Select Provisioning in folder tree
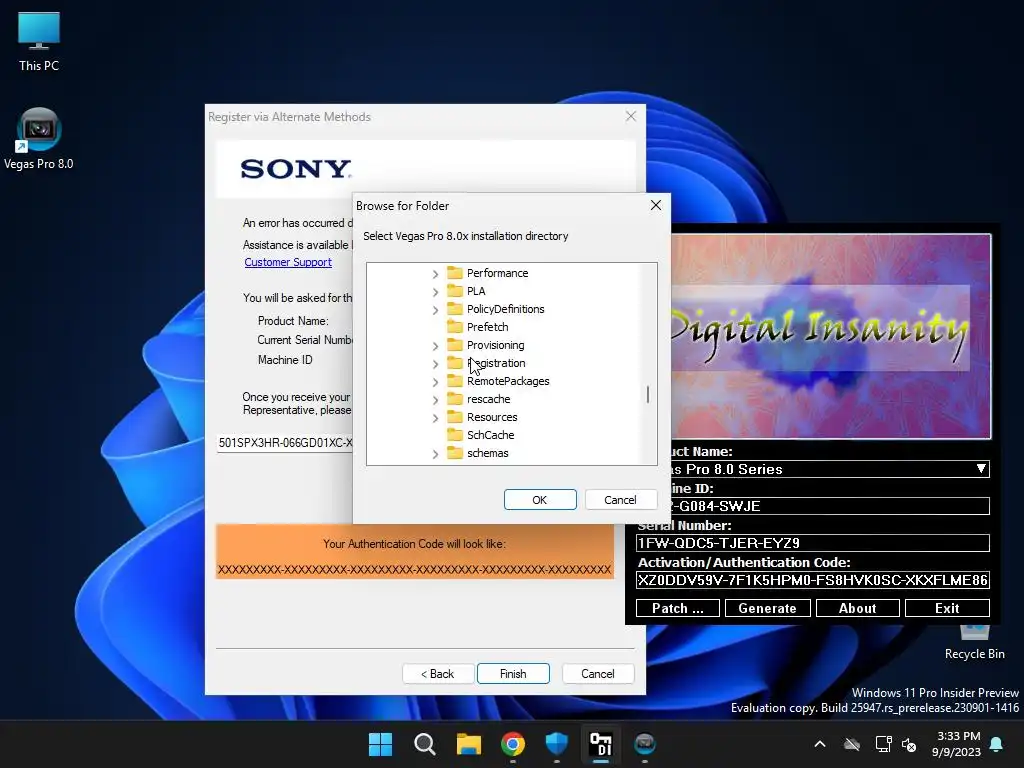Image resolution: width=1024 pixels, height=768 pixels. [x=495, y=345]
